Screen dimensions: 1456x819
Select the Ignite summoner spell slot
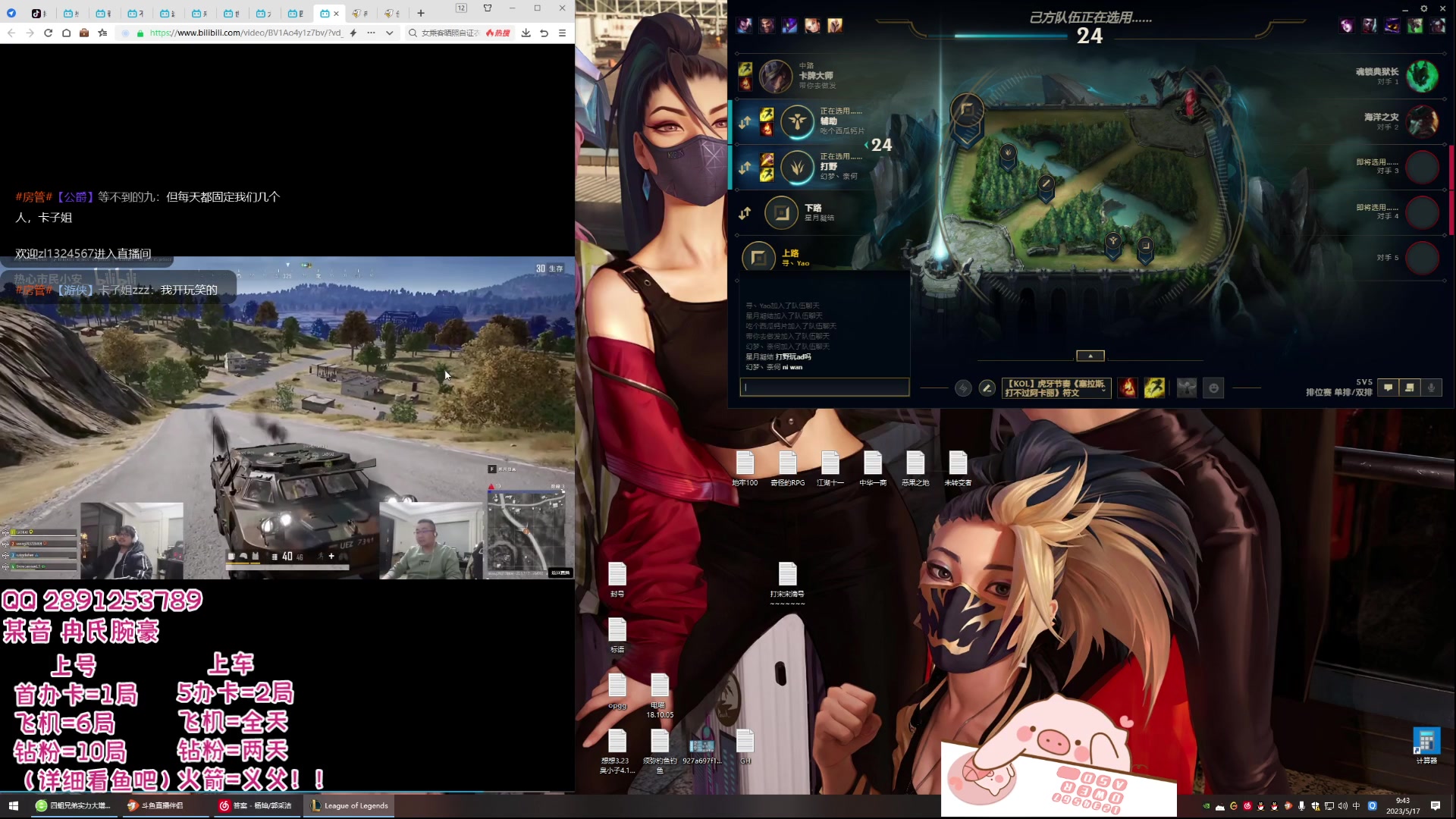1128,388
